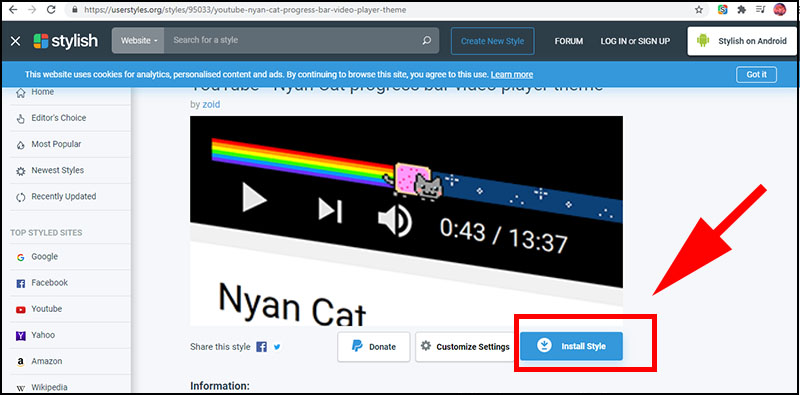Viewport: 800px width, 395px height.
Task: Click the Donate PayPal button
Action: (373, 347)
